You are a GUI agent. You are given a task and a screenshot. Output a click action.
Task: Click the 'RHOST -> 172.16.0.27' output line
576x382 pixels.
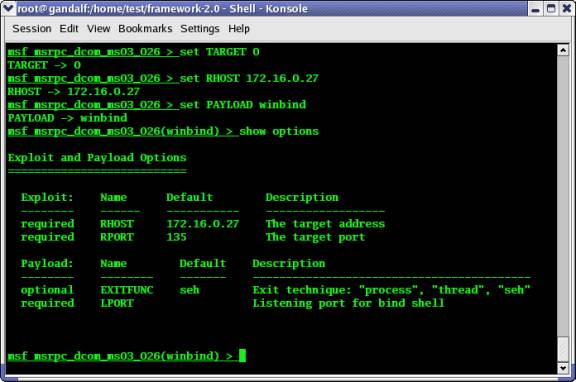point(73,92)
